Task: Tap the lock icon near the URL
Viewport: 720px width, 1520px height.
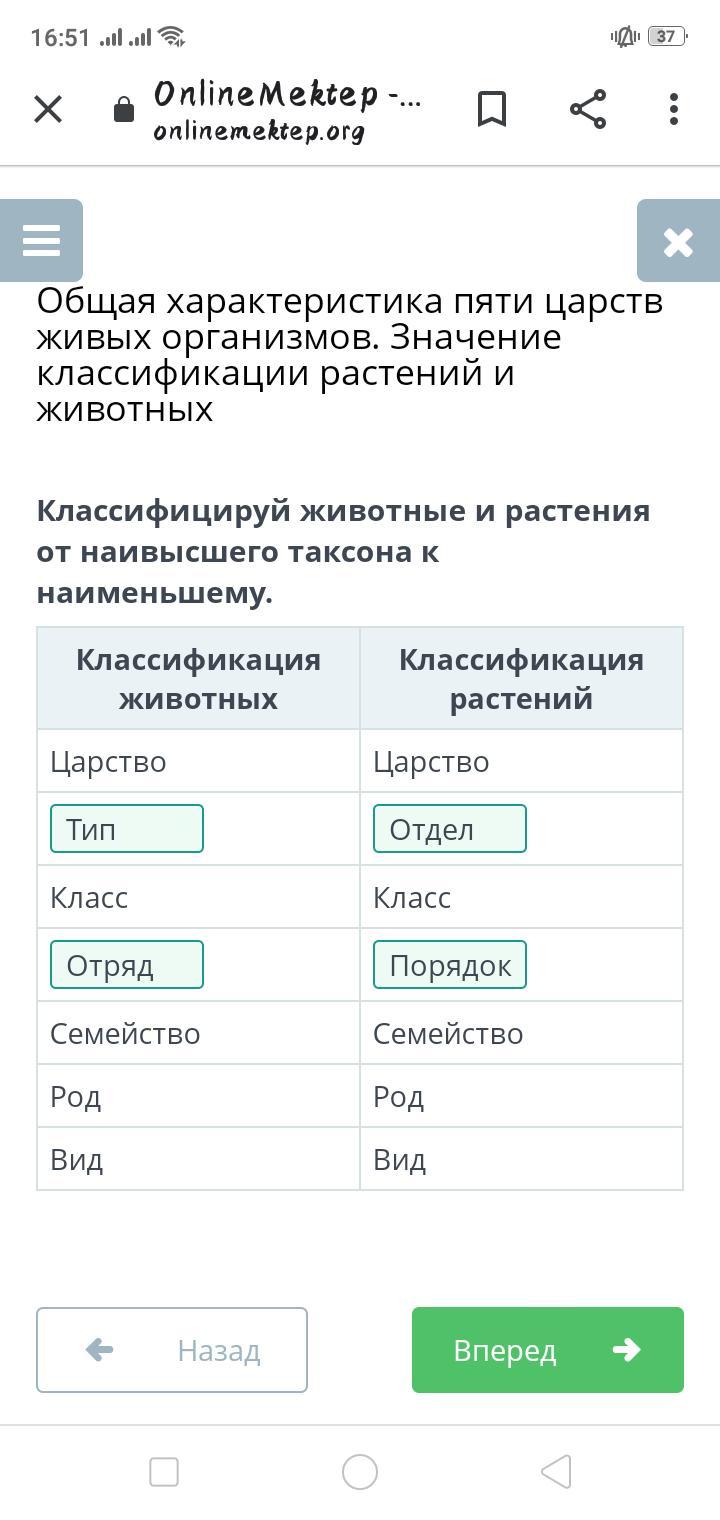Action: (x=124, y=109)
